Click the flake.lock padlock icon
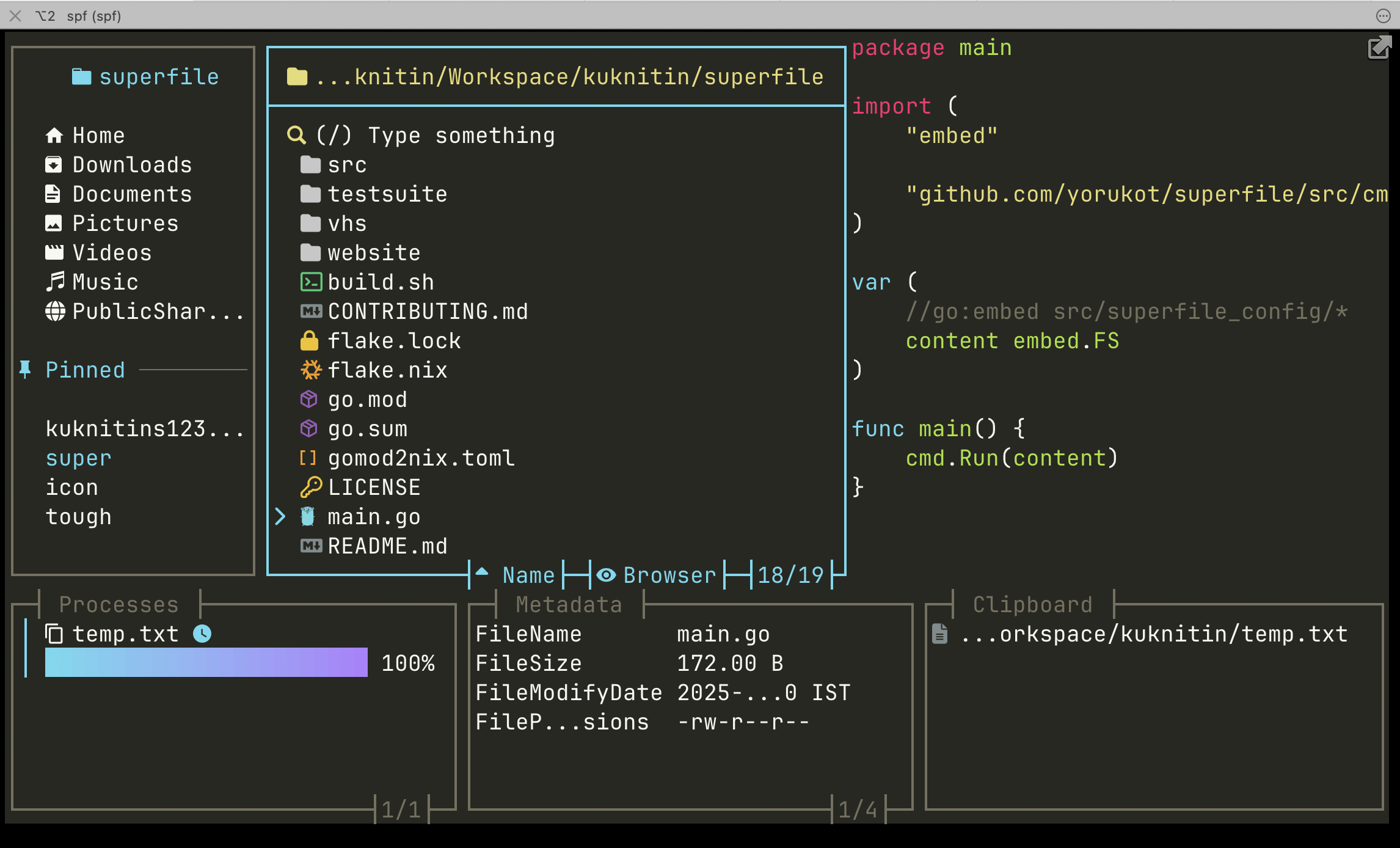Image resolution: width=1400 pixels, height=848 pixels. pos(310,341)
